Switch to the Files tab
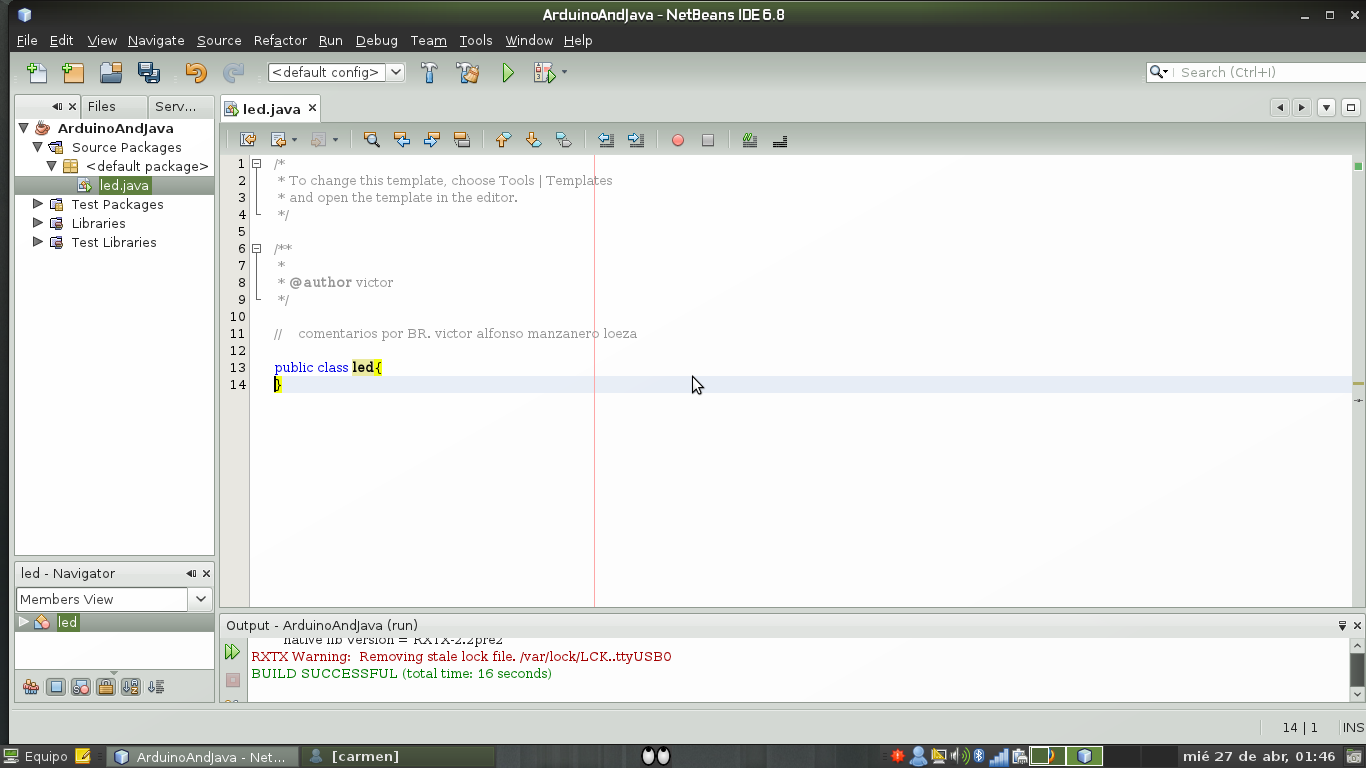This screenshot has width=1366, height=768. [103, 106]
